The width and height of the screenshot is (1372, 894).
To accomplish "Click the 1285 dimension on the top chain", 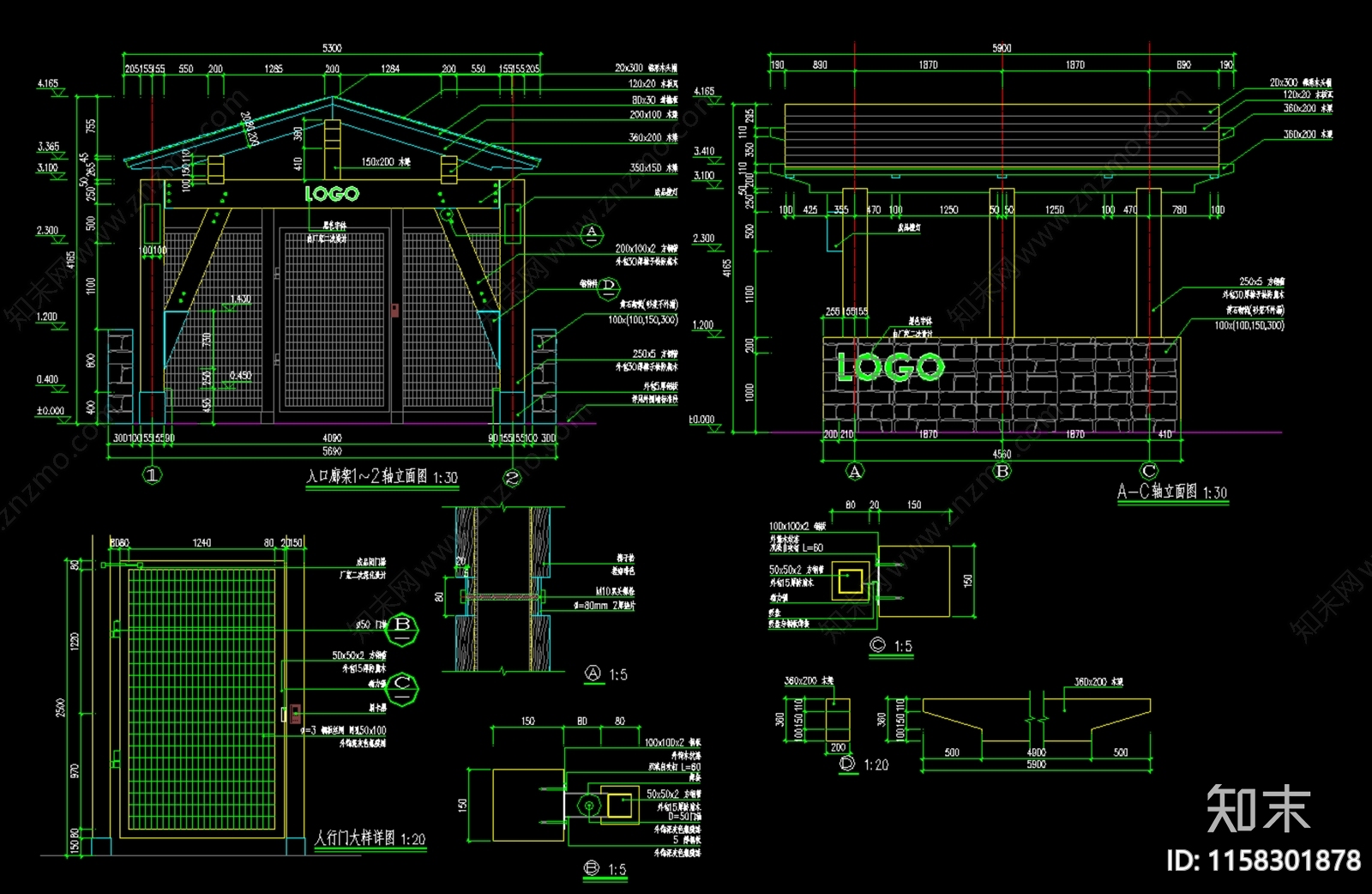I will coord(274,69).
